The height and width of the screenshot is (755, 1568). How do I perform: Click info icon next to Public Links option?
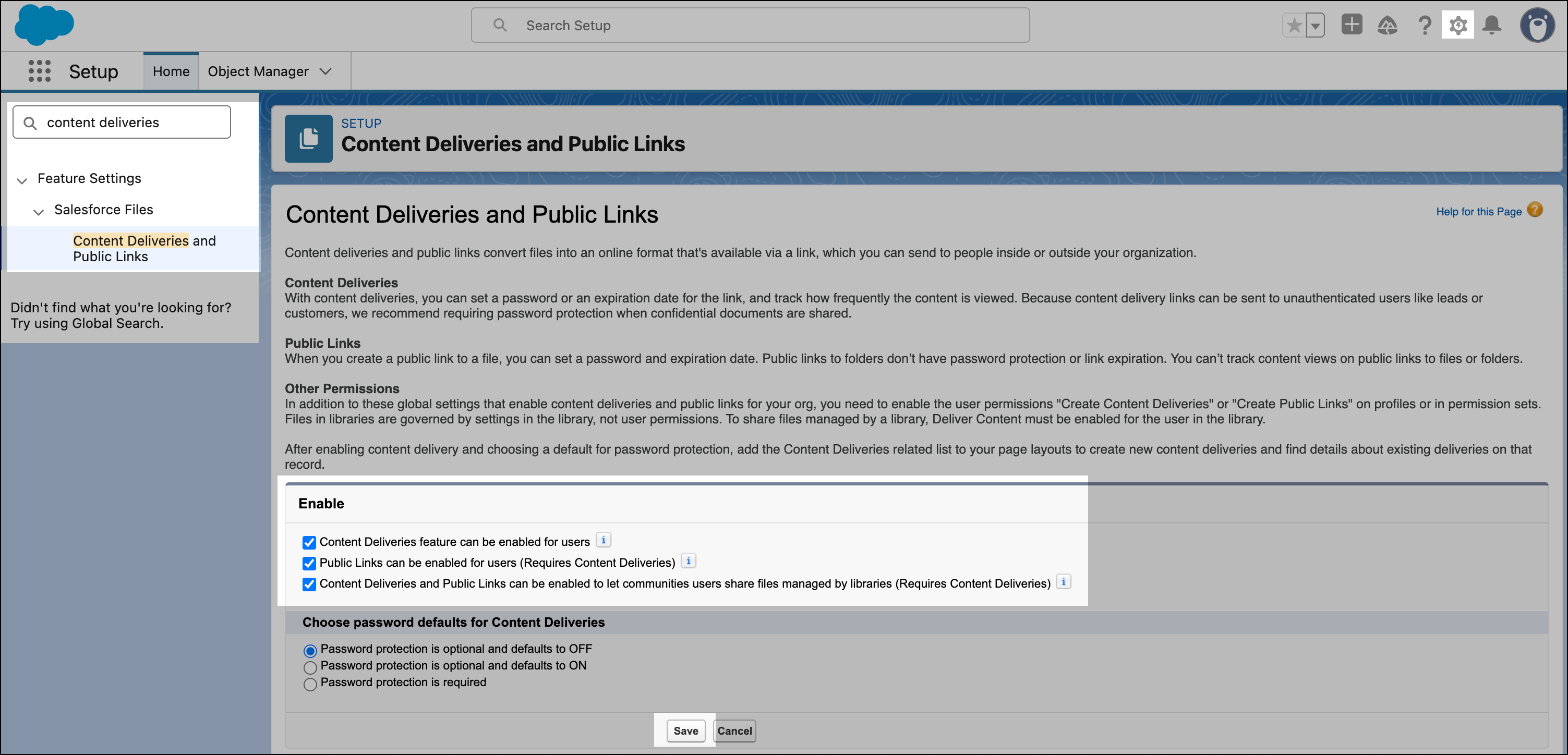[689, 561]
